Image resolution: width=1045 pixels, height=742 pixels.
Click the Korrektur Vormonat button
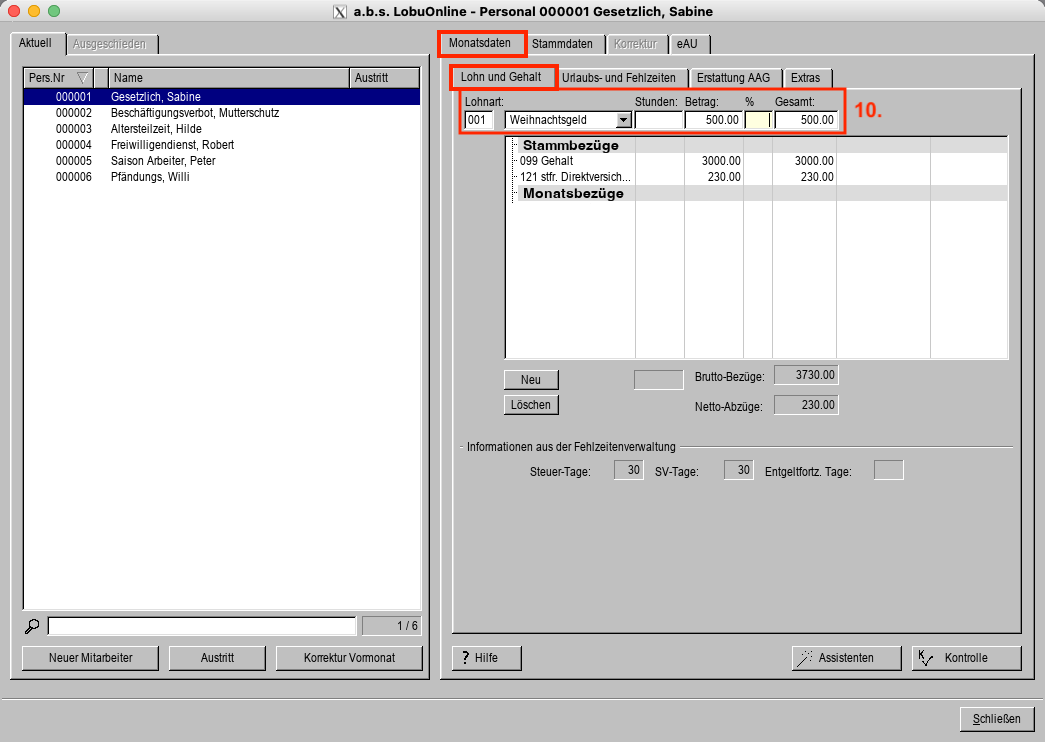(349, 658)
